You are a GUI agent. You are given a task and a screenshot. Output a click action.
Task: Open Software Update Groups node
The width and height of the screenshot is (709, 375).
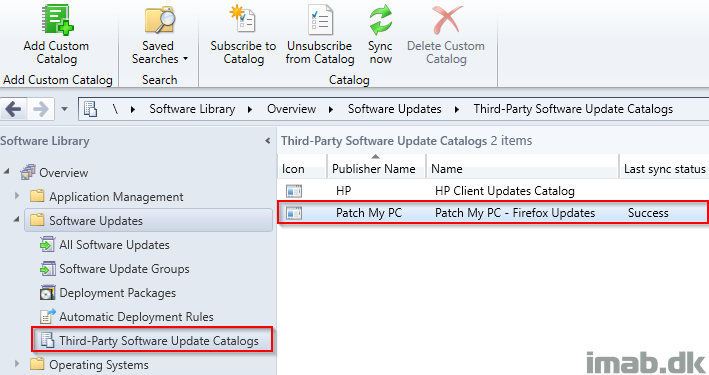pos(124,269)
